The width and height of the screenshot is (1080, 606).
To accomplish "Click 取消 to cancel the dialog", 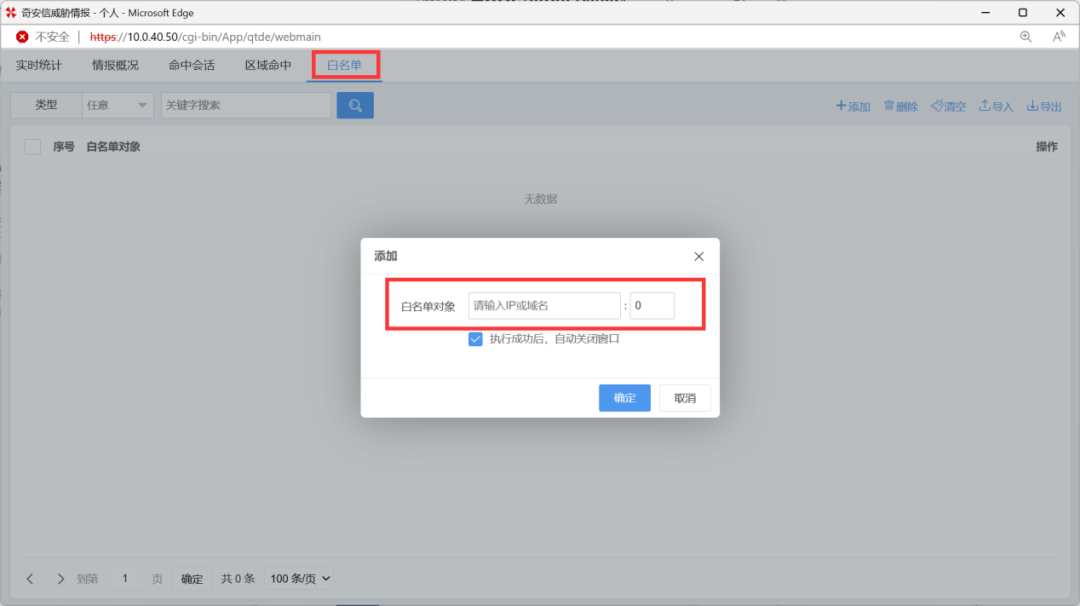I will click(685, 398).
